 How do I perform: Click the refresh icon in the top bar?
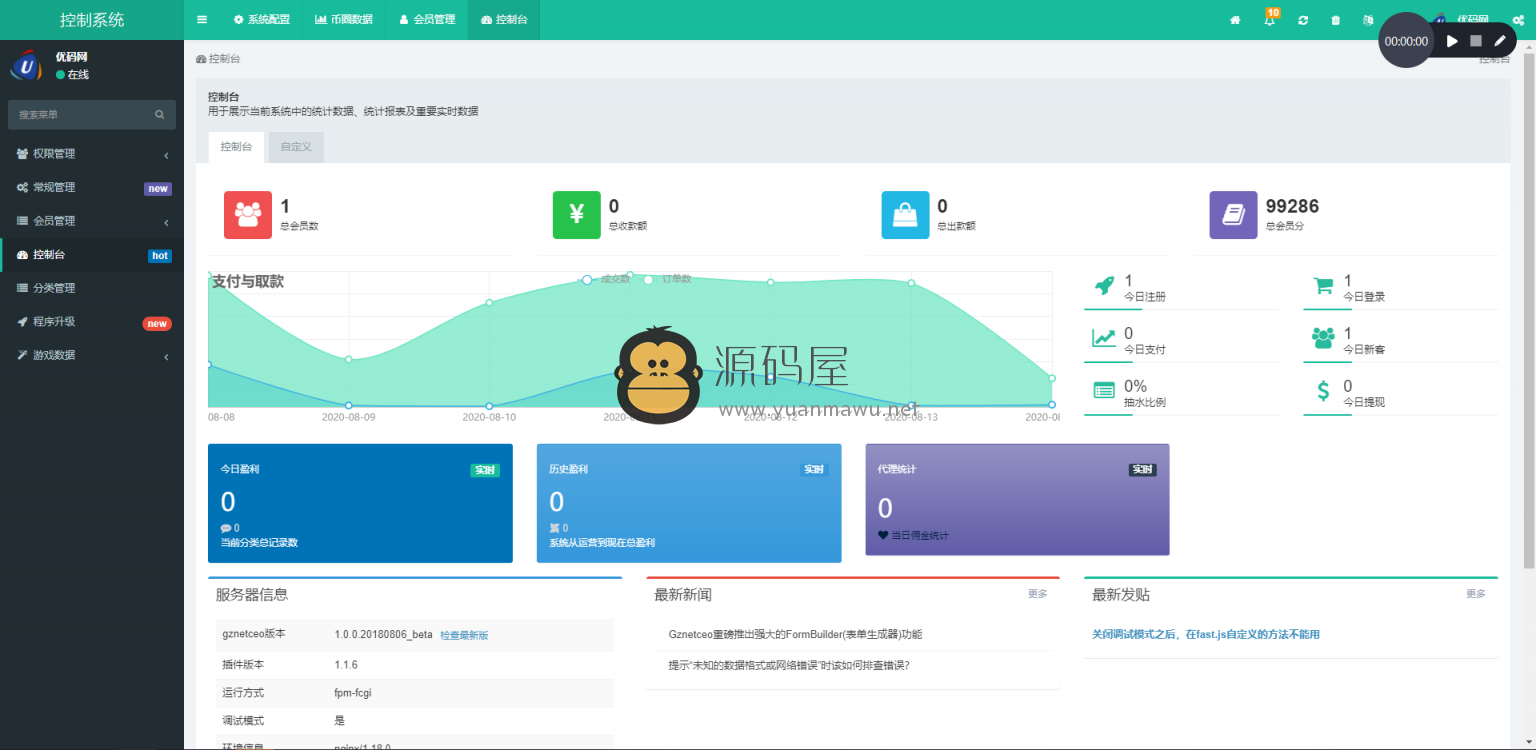pos(1303,20)
